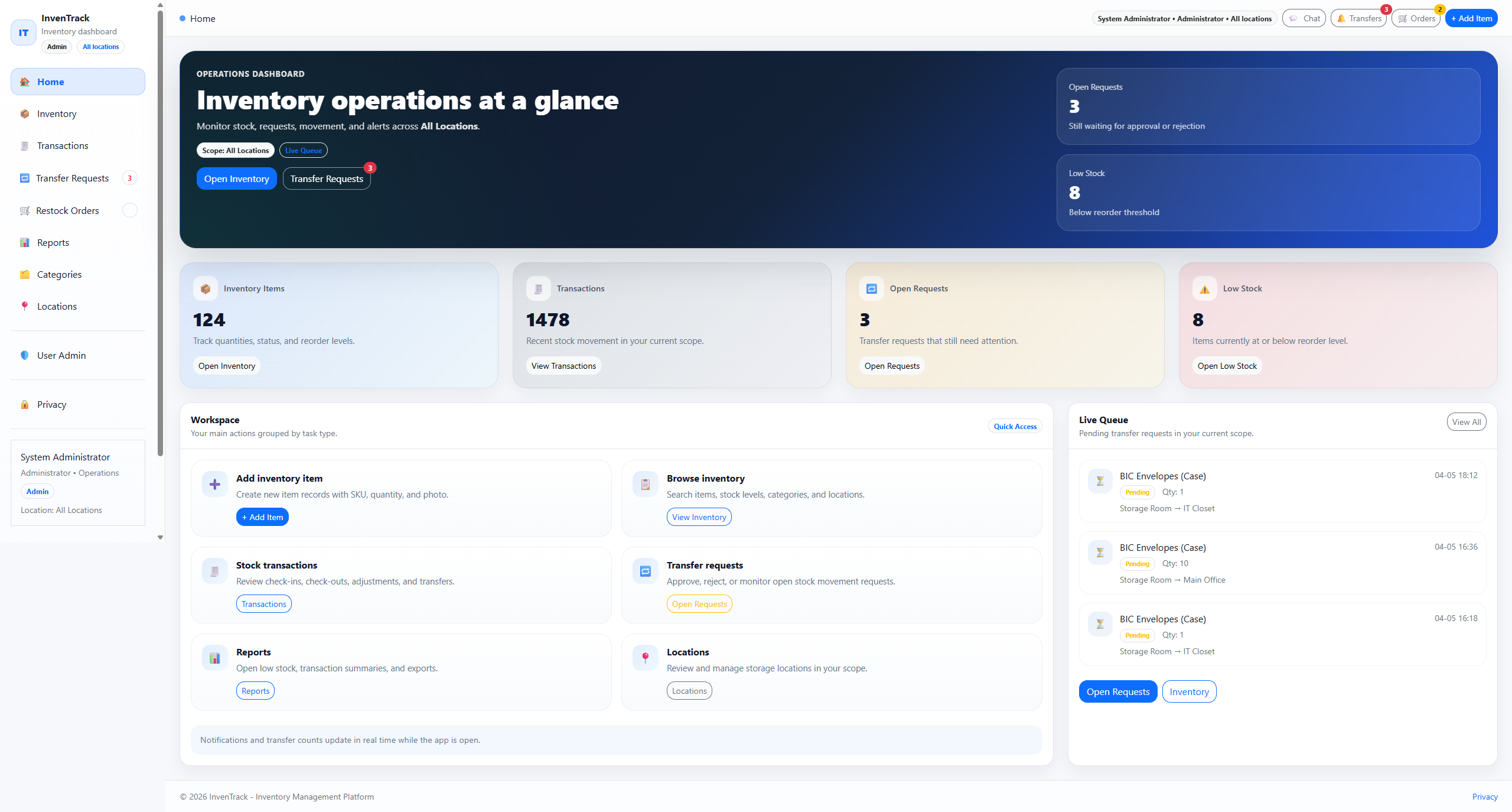1512x812 pixels.
Task: Open Chat from the top bar
Action: (1304, 18)
